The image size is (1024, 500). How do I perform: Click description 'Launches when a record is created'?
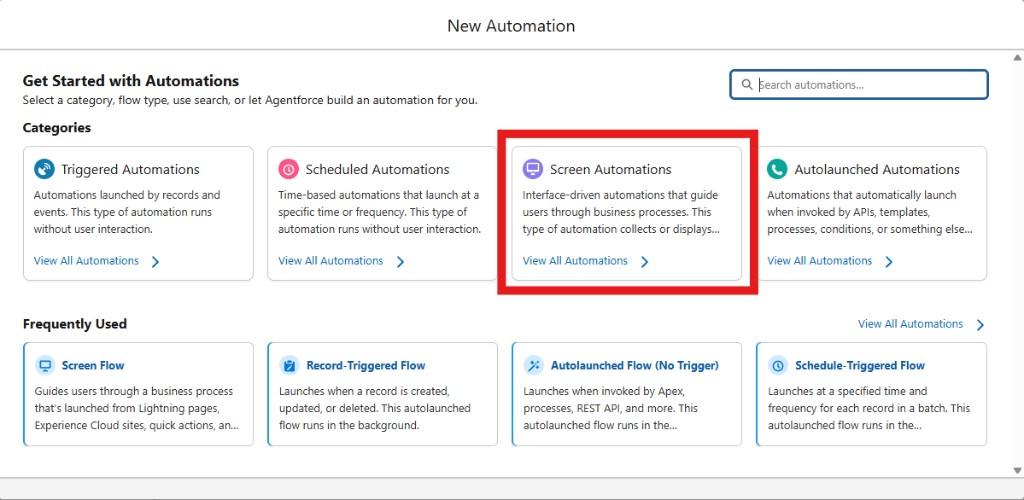pyautogui.click(x=375, y=409)
